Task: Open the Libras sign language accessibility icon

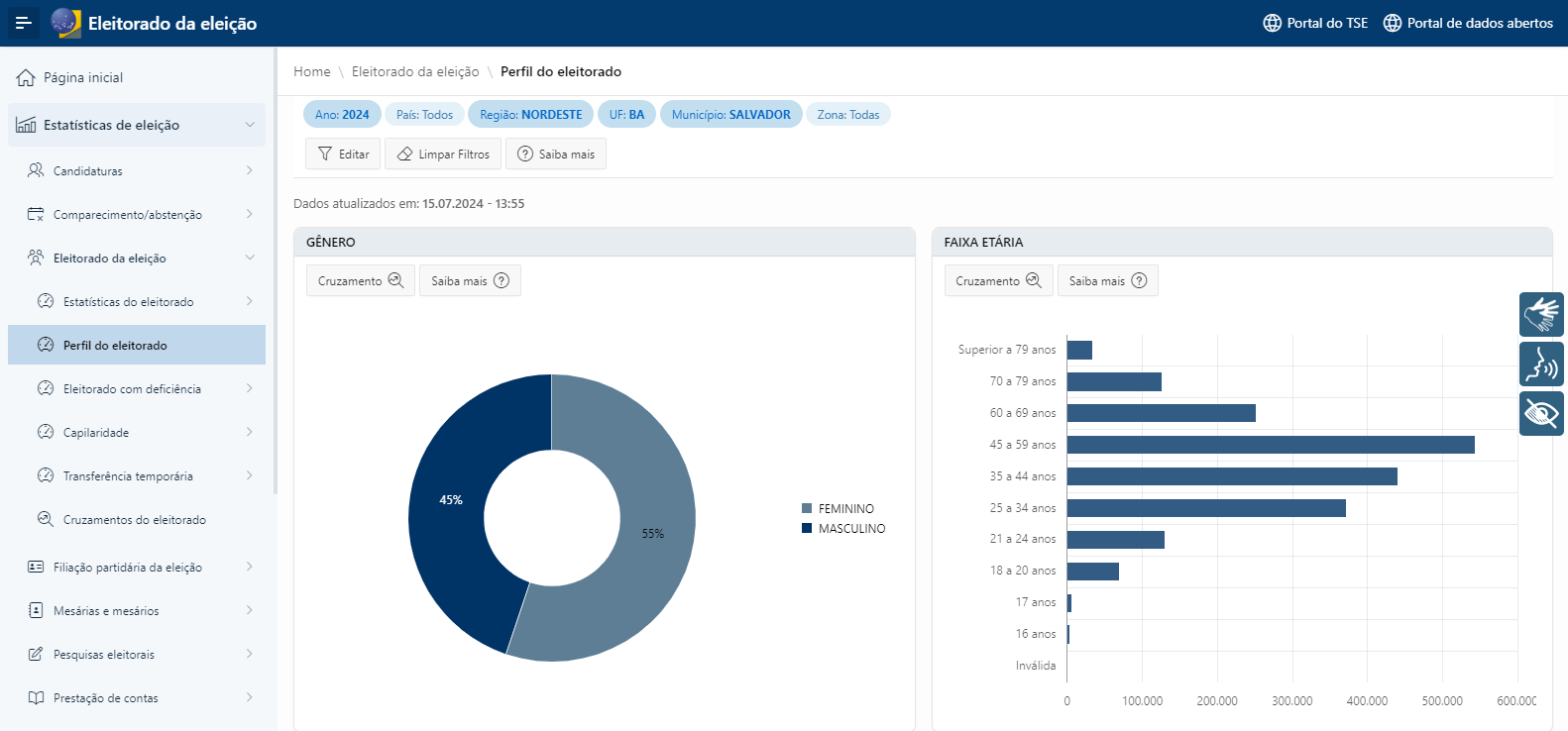Action: pos(1541,314)
